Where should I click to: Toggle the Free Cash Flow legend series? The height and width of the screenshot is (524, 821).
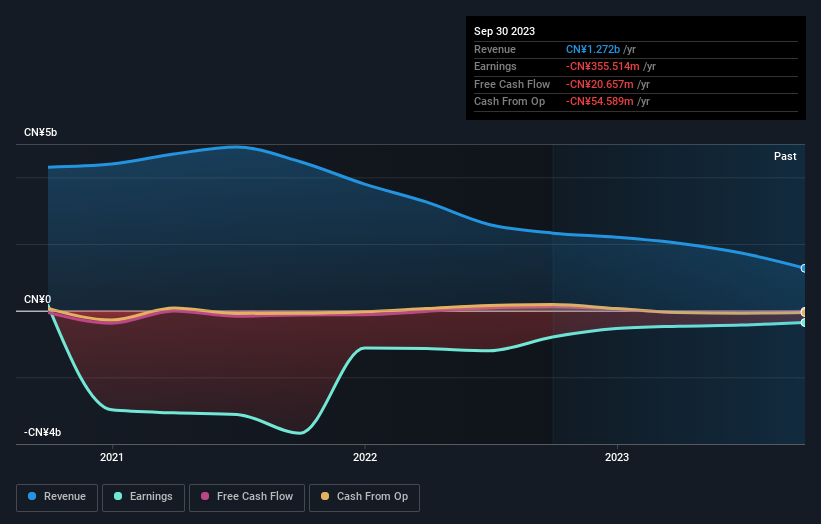[x=247, y=497]
